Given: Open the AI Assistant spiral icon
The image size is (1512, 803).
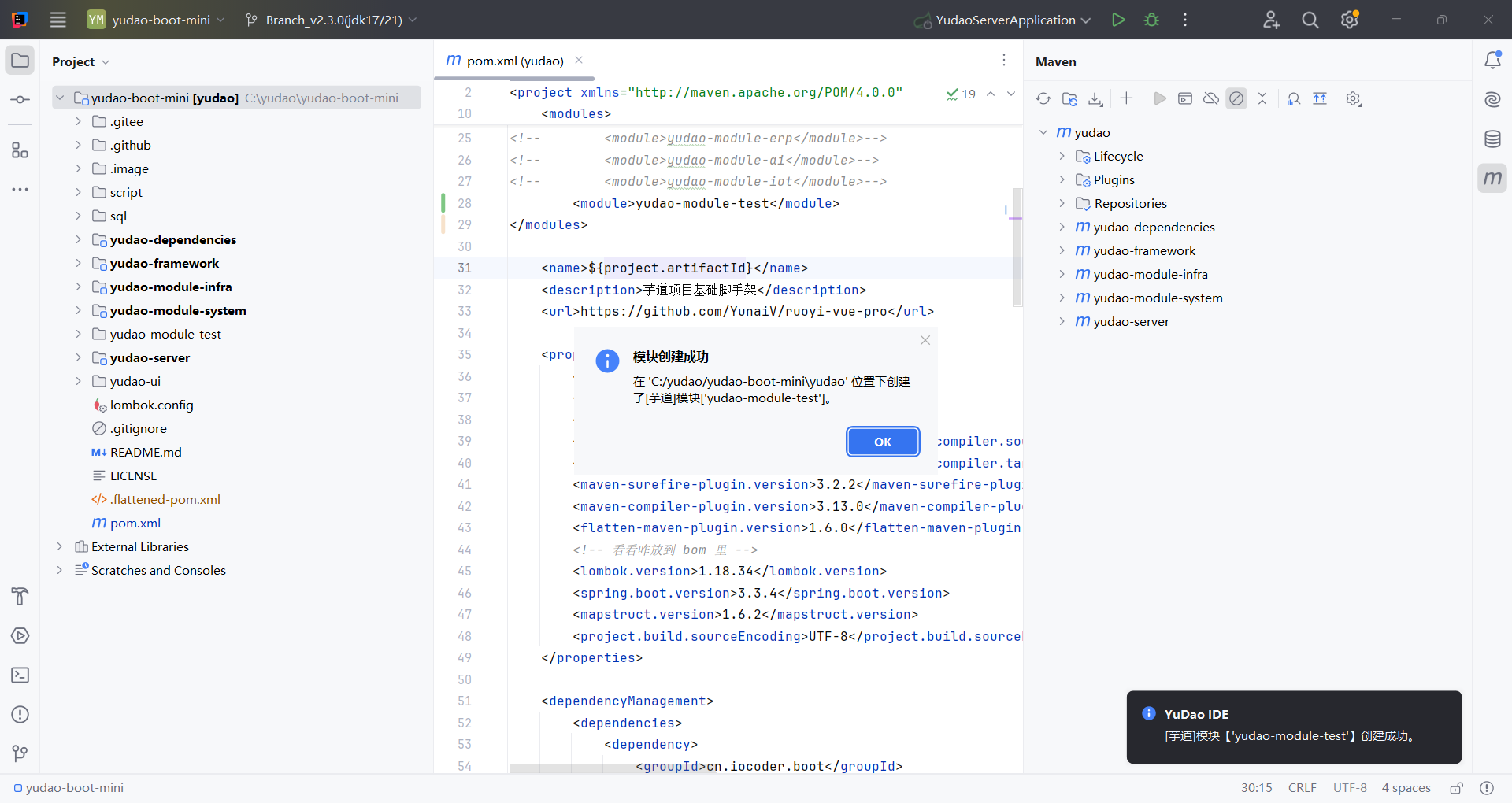Looking at the screenshot, I should [x=1492, y=100].
